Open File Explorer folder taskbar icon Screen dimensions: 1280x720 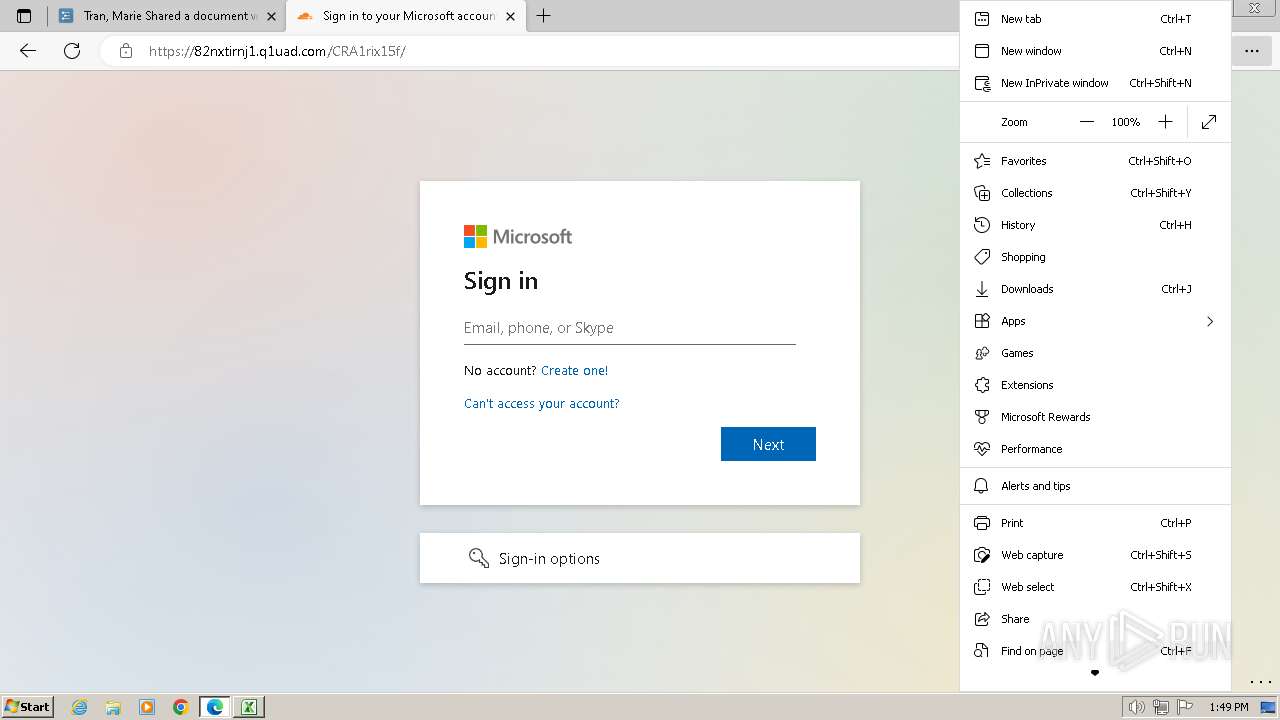(113, 707)
